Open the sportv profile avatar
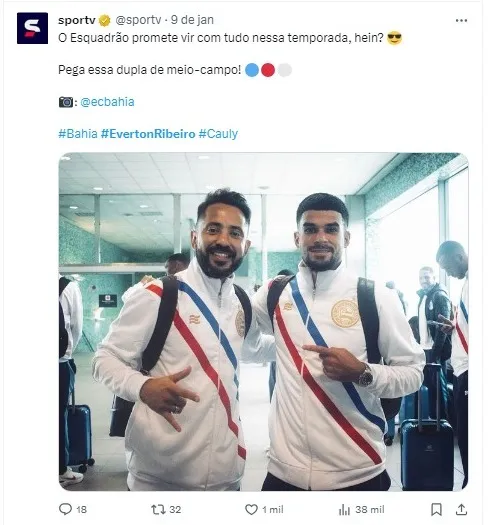494x525 pixels. [x=32, y=28]
